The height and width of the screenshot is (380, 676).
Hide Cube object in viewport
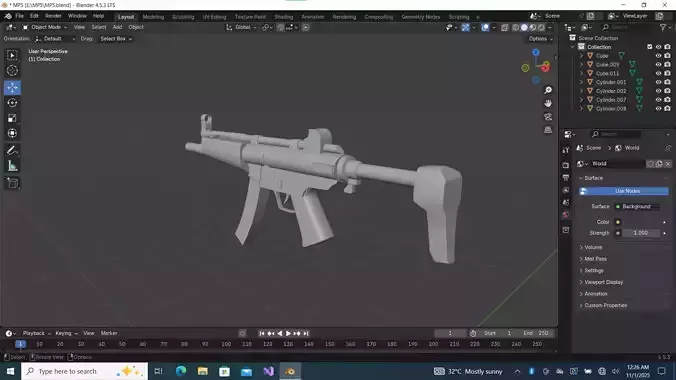click(x=658, y=56)
